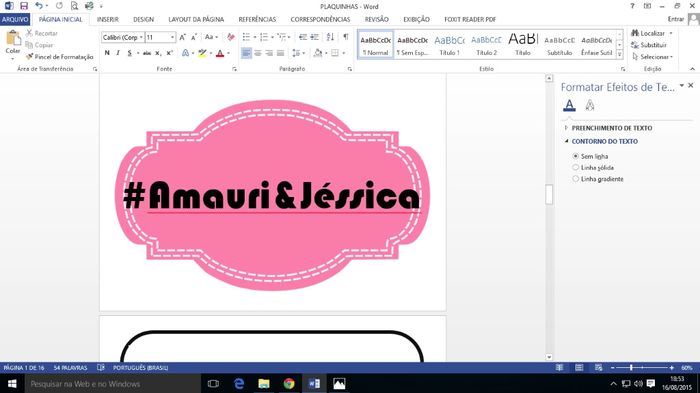Align text left
This screenshot has width=700, height=393.
pyautogui.click(x=246, y=53)
